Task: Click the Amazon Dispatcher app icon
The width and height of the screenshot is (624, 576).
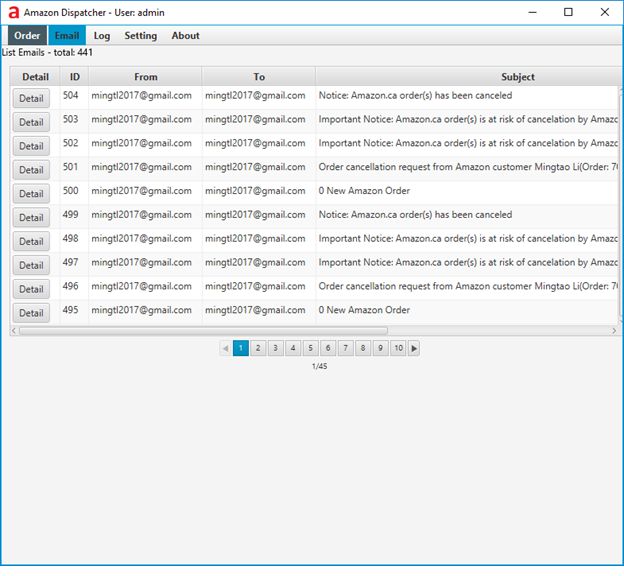Action: 14,12
